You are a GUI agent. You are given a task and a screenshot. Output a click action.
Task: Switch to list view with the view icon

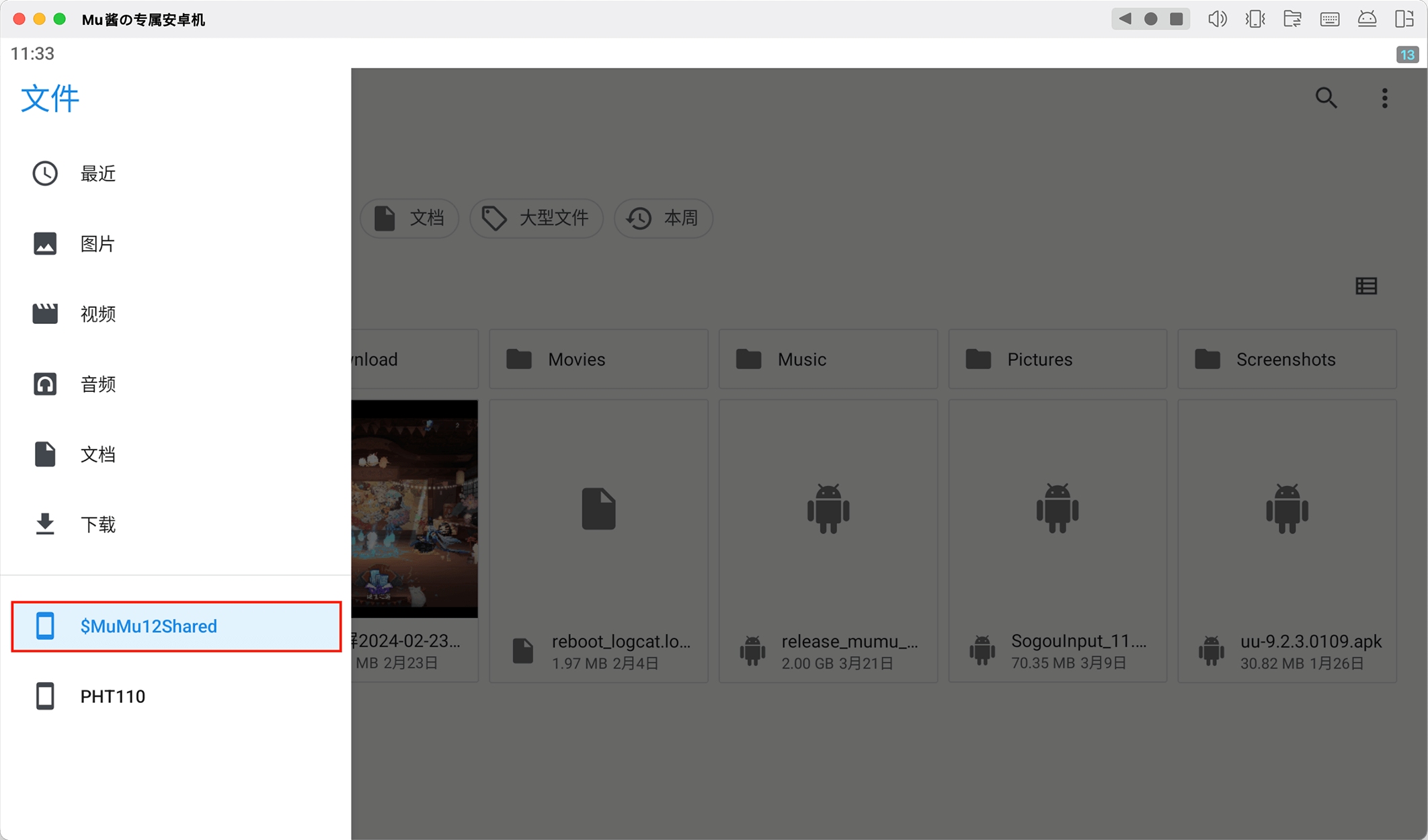click(1366, 286)
